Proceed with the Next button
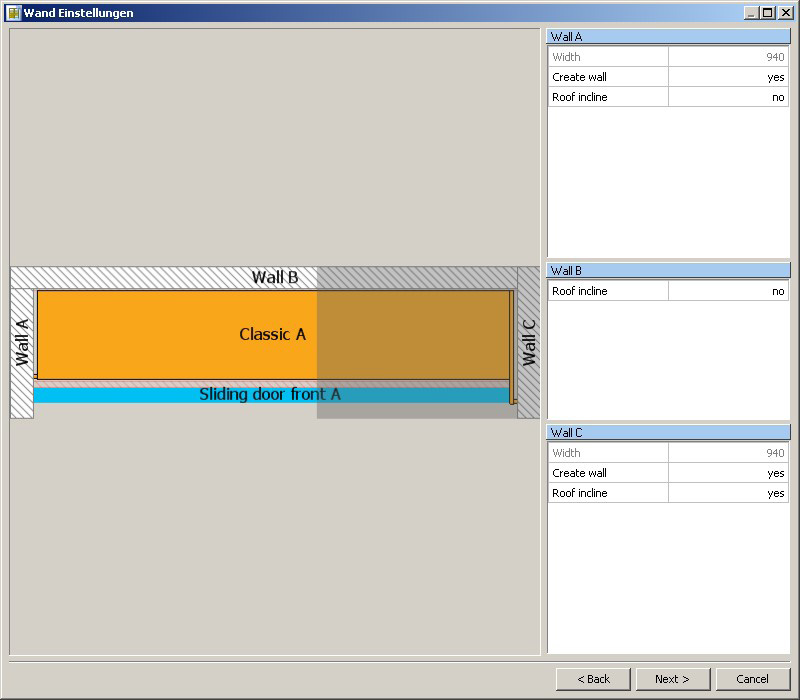Image resolution: width=800 pixels, height=700 pixels. click(x=672, y=679)
